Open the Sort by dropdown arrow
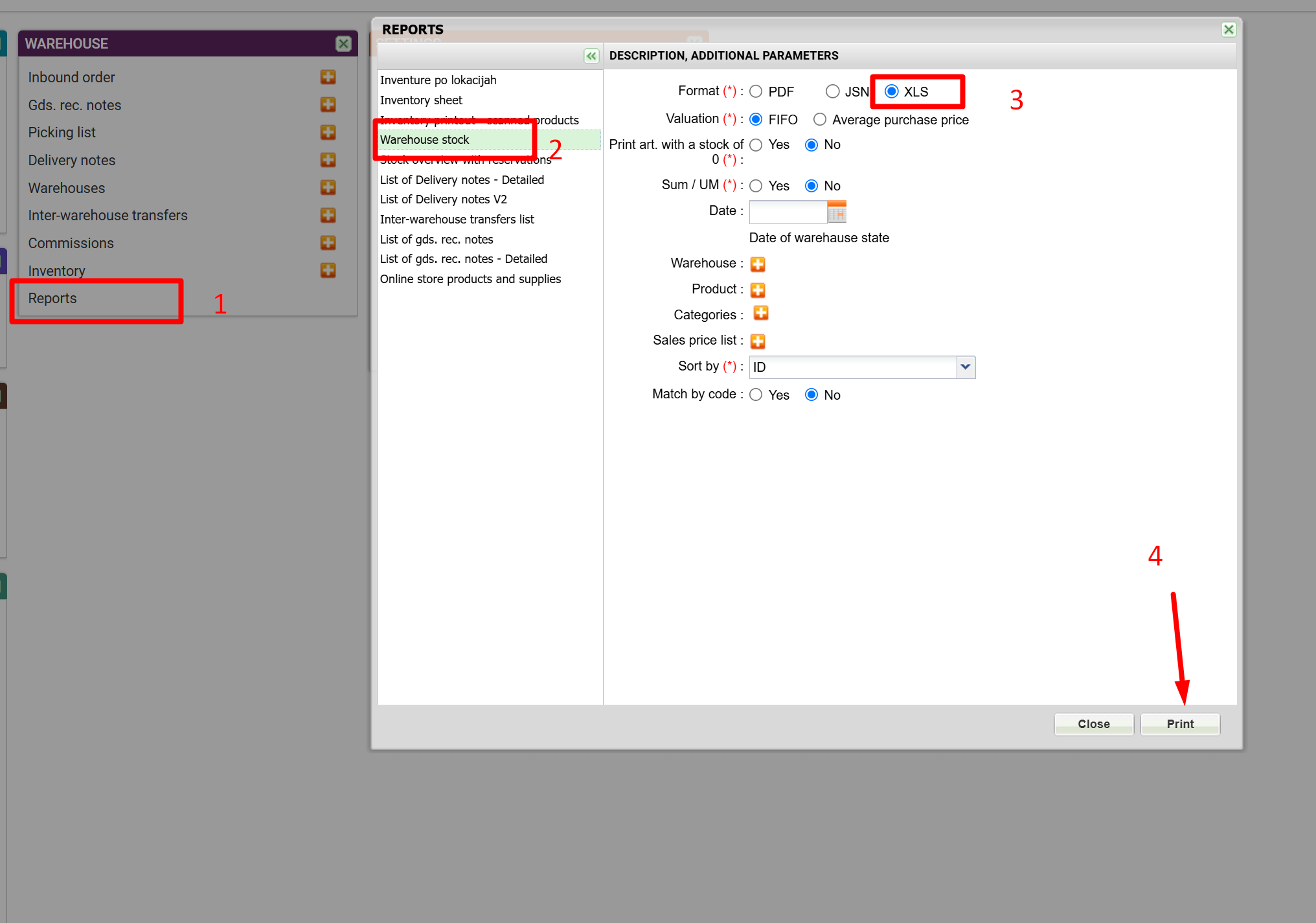 tap(965, 367)
